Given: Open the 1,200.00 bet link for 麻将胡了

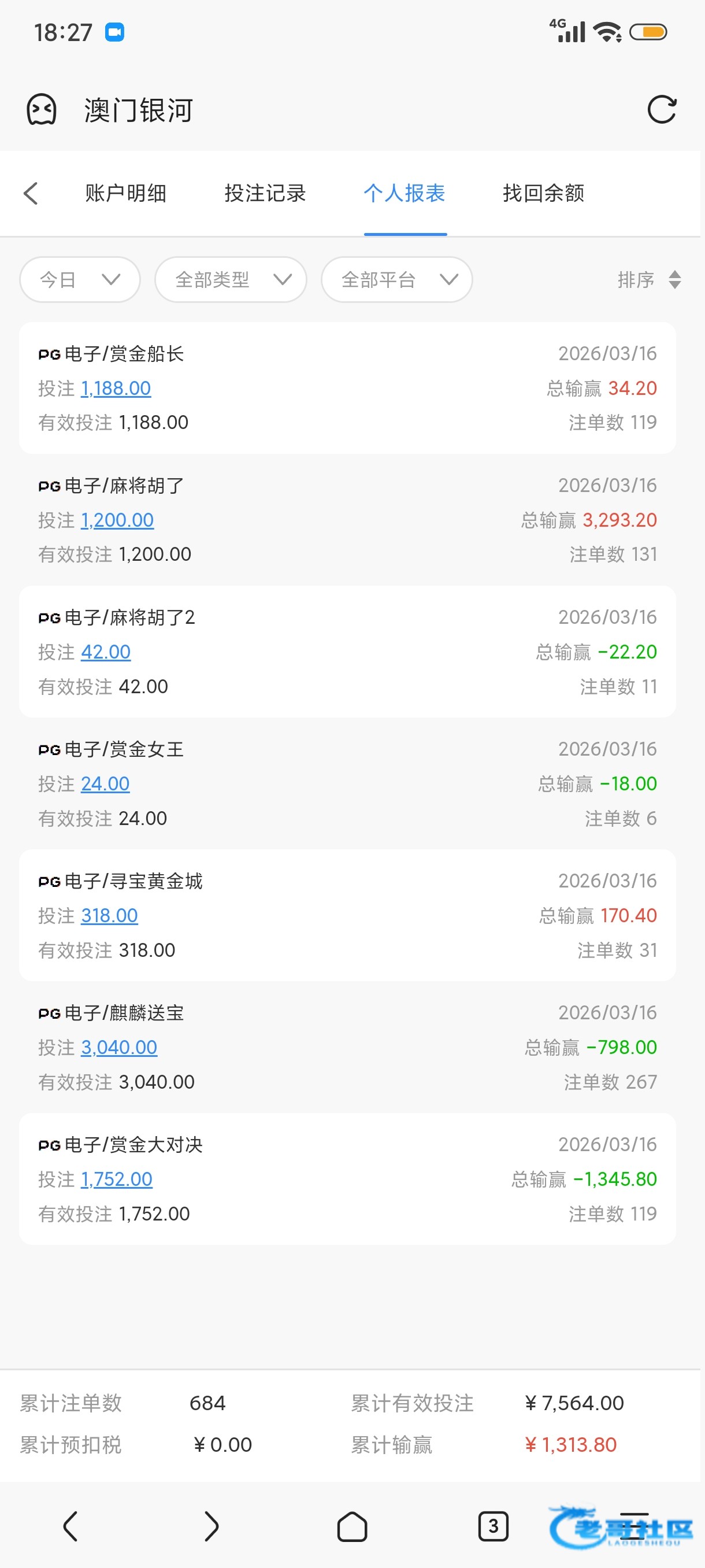Looking at the screenshot, I should 117,520.
